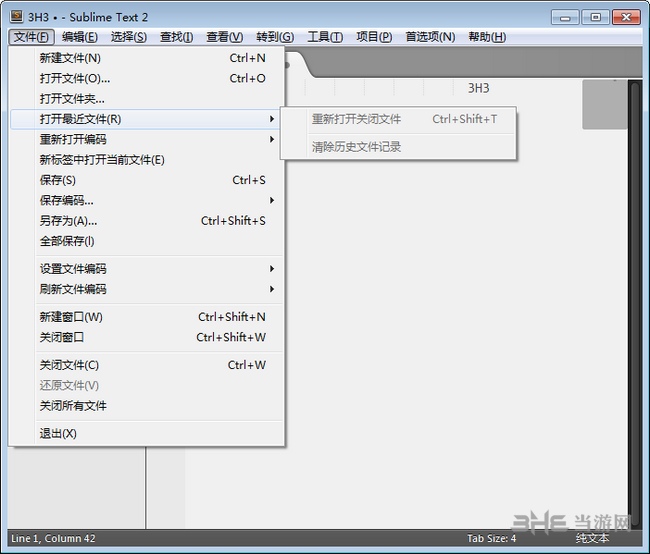Choose 退出(X) to quit

(147, 433)
